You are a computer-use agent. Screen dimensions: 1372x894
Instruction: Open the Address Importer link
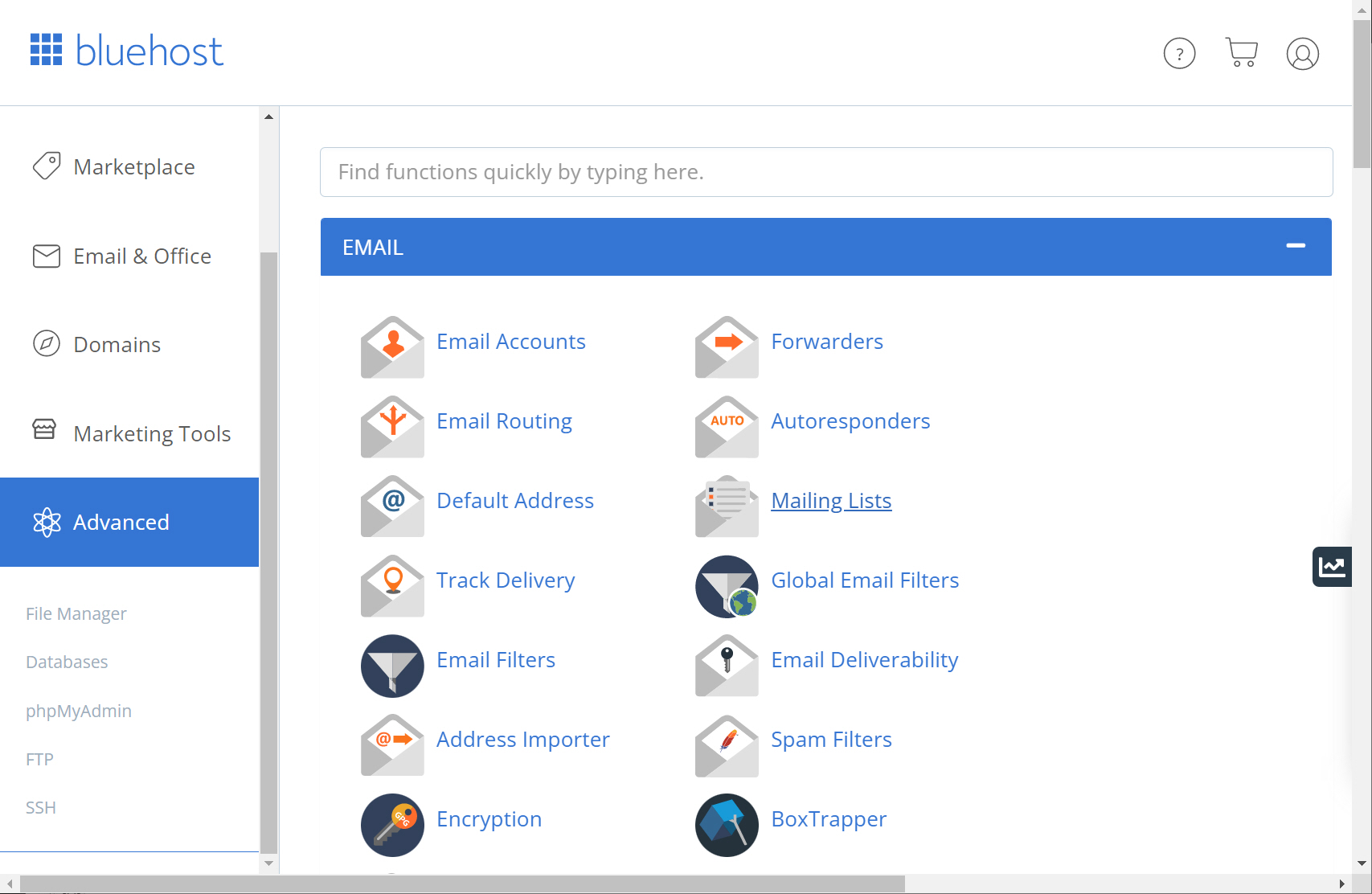pyautogui.click(x=523, y=739)
